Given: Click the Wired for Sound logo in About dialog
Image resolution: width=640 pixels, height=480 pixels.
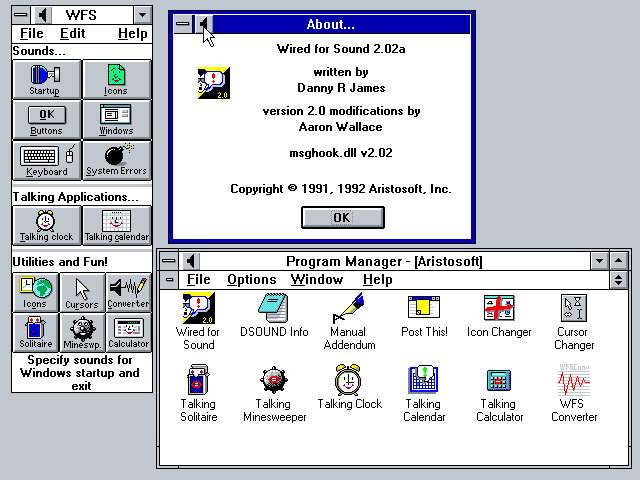Looking at the screenshot, I should pos(214,83).
